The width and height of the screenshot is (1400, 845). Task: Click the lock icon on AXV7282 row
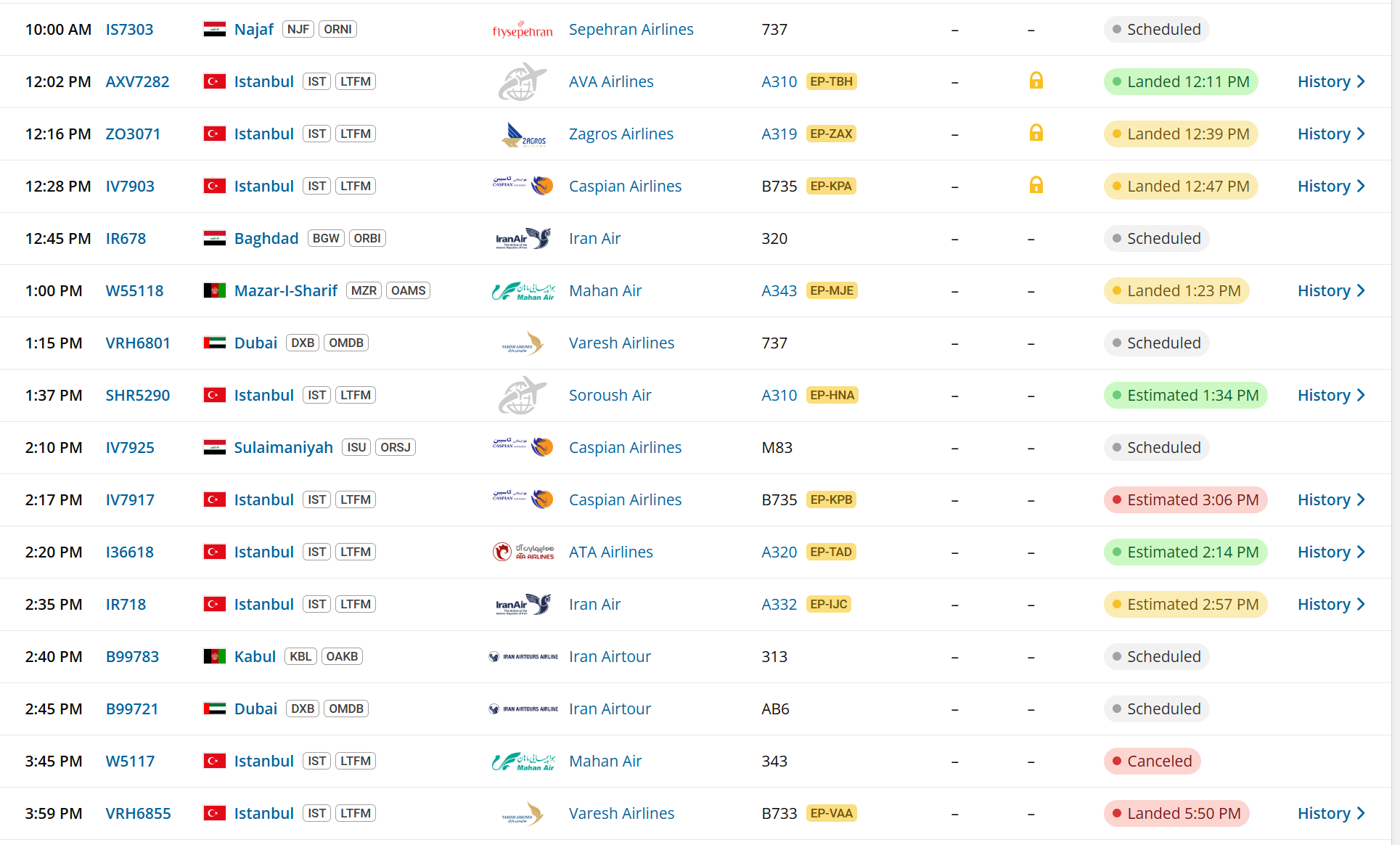coord(1036,81)
